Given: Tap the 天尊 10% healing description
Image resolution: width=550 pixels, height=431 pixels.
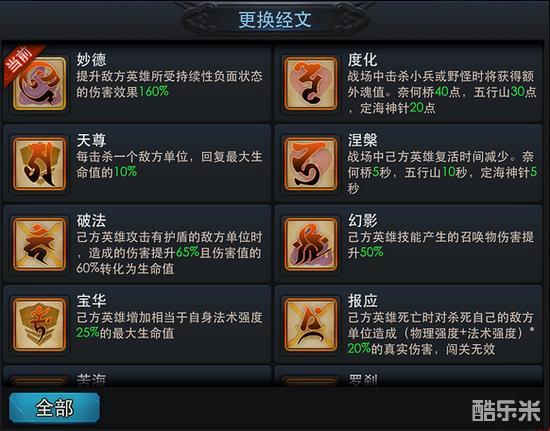Looking at the screenshot, I should point(169,164).
